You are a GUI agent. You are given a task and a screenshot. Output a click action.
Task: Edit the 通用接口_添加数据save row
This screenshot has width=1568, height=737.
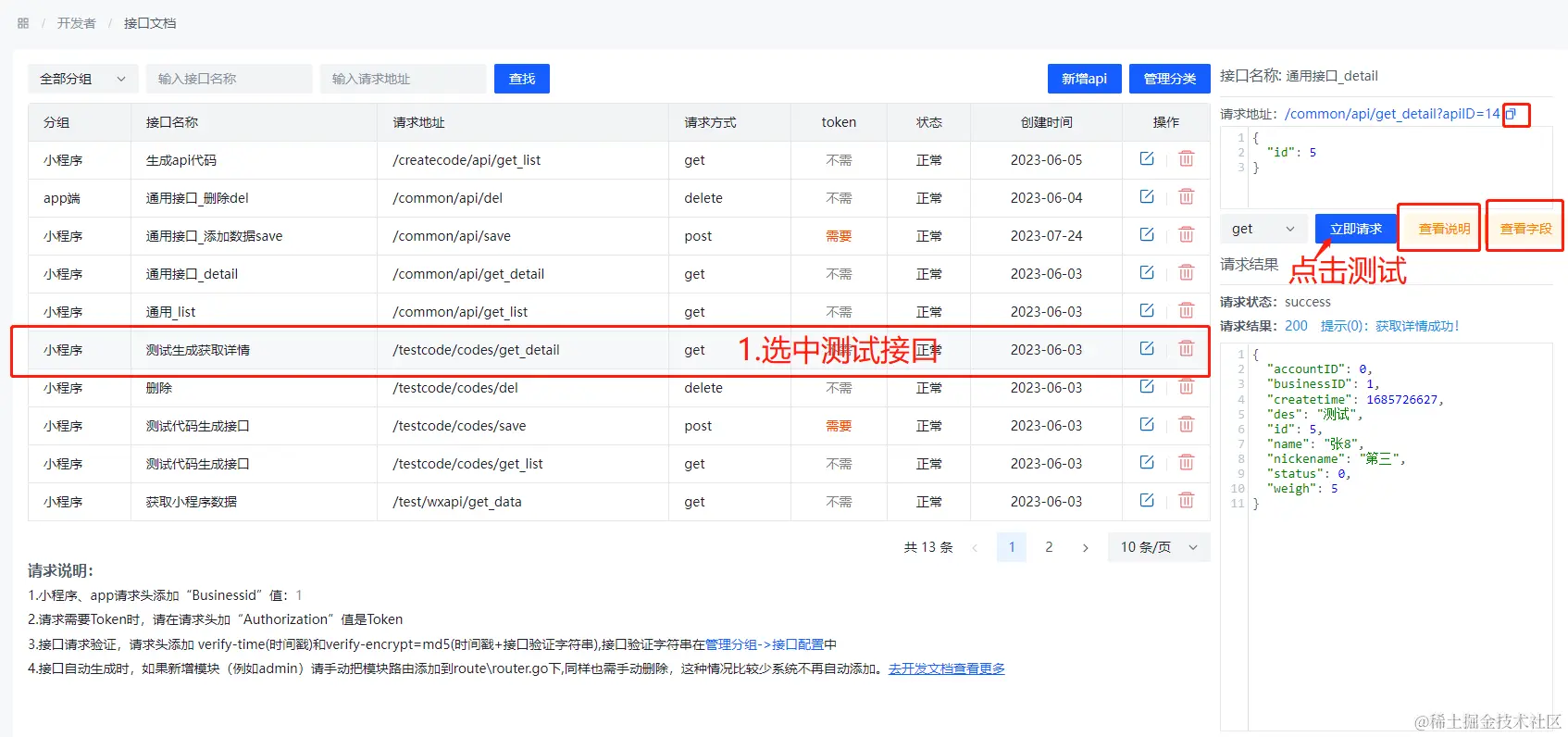point(1147,234)
